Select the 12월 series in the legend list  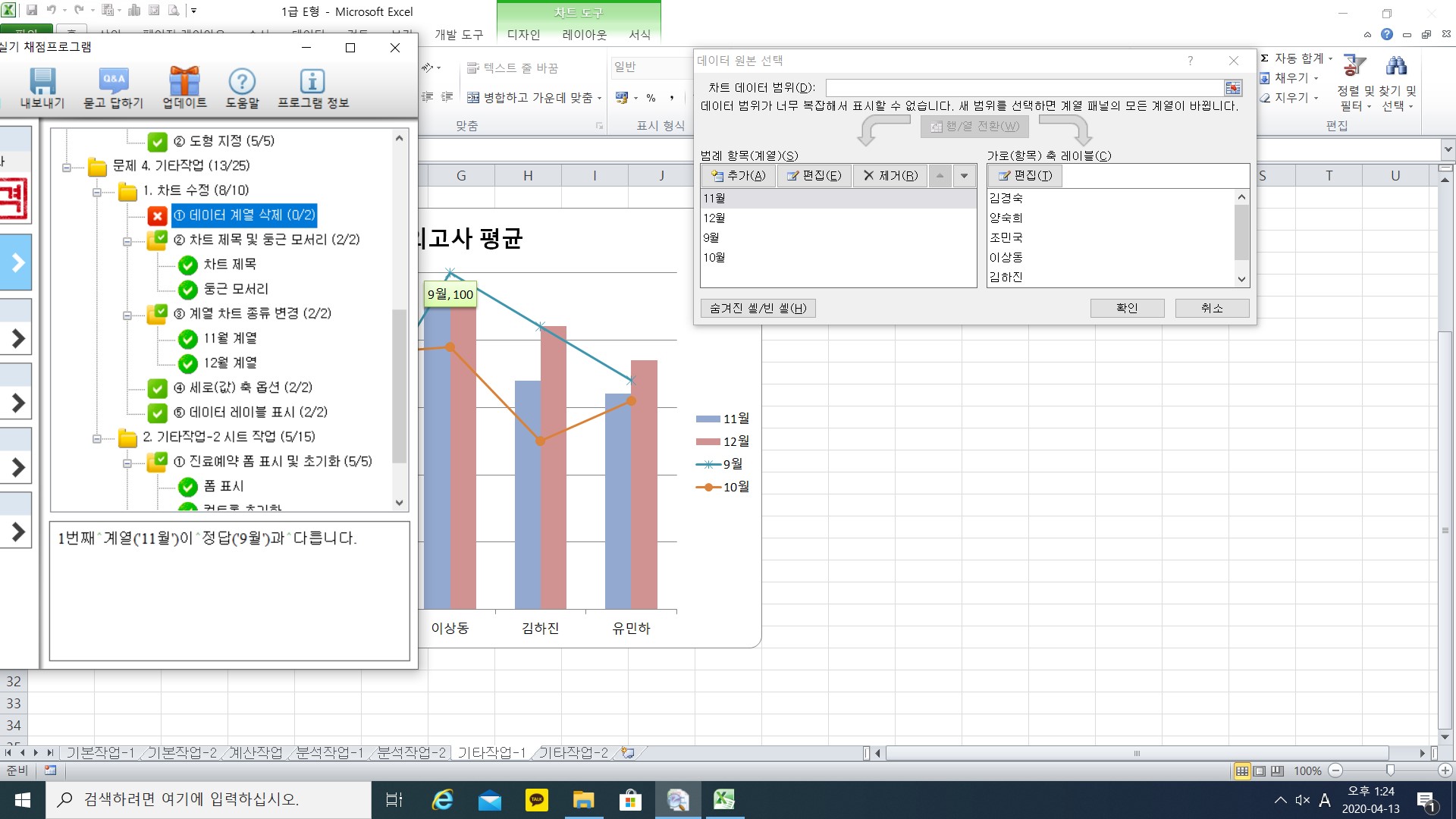[714, 218]
